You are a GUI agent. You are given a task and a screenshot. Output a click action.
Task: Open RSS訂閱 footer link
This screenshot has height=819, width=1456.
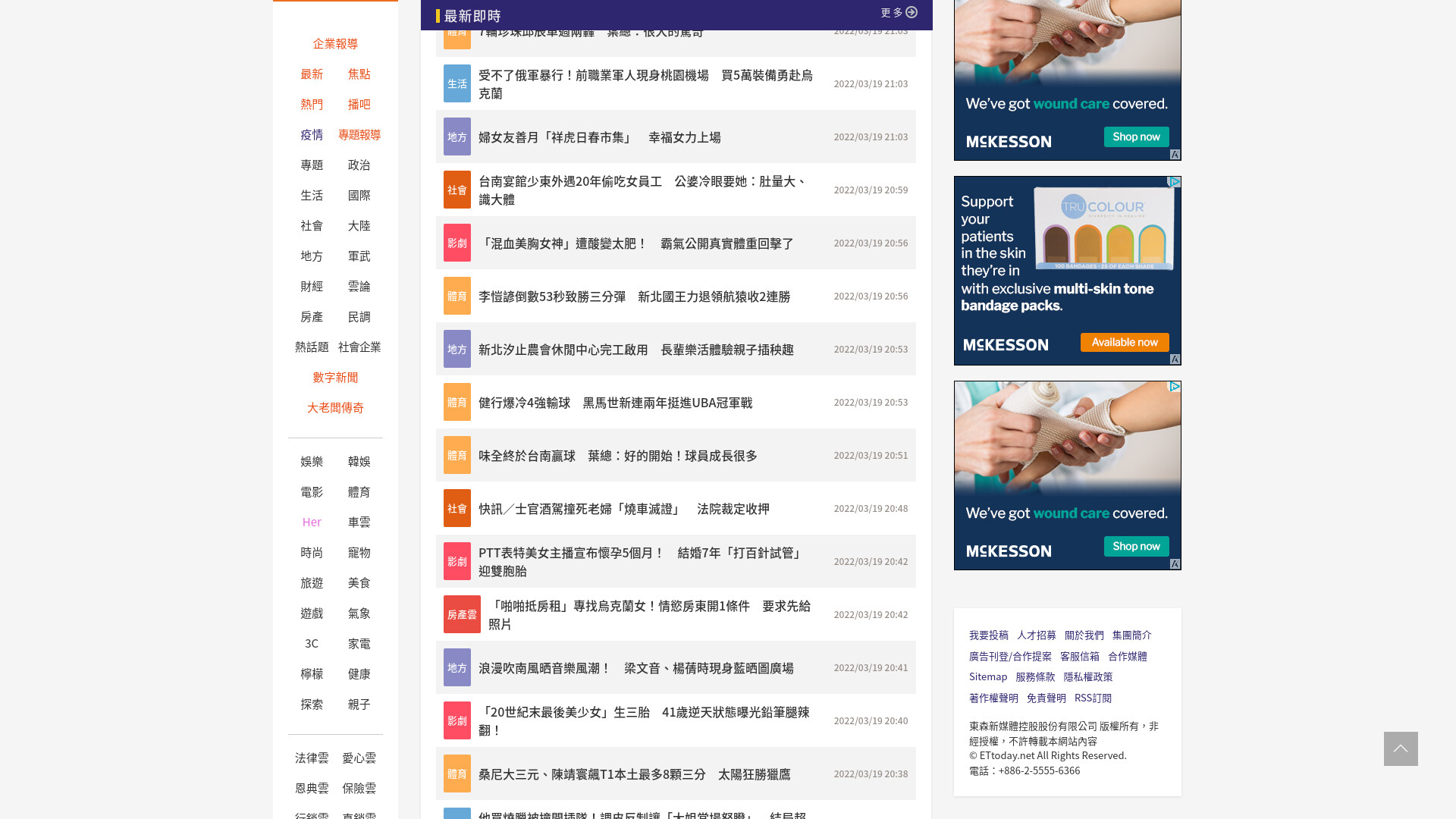(x=1093, y=698)
